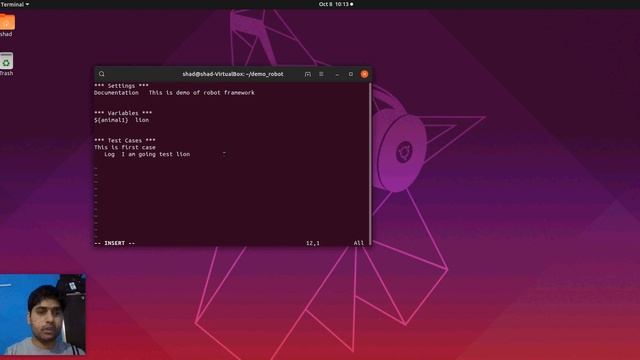This screenshot has width=640, height=360.
Task: Close the terminal window
Action: coord(364,74)
